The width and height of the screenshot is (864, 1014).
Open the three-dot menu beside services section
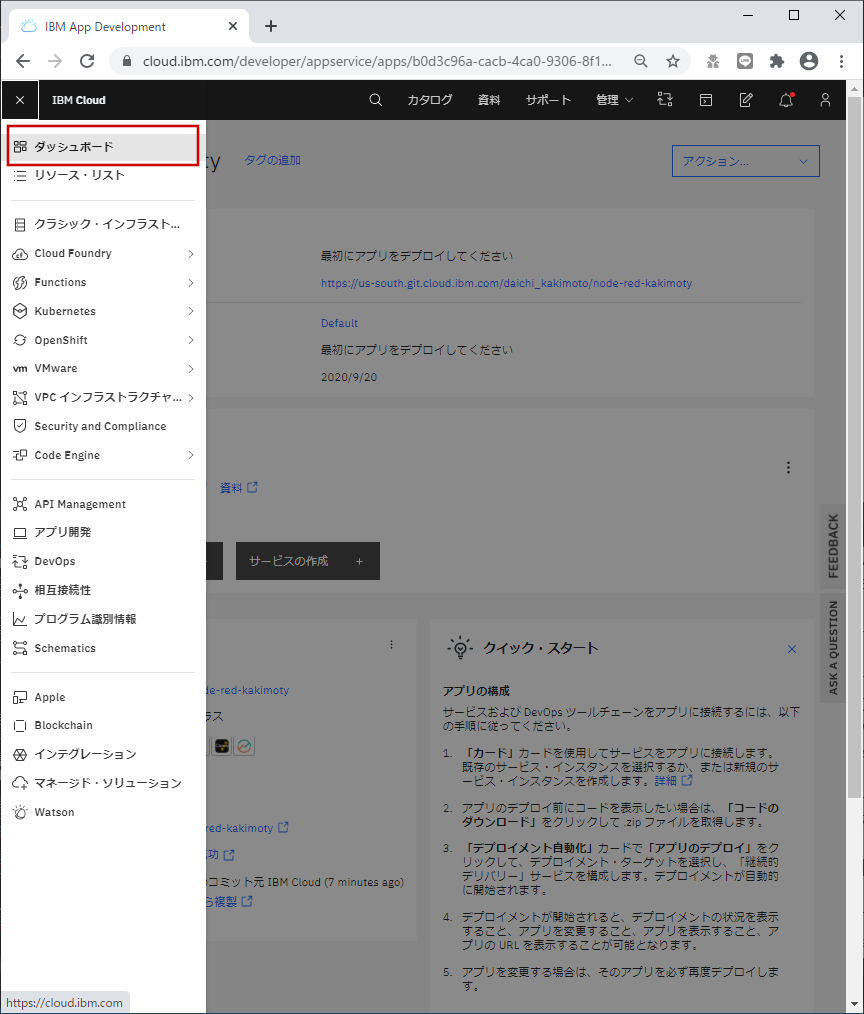pyautogui.click(x=788, y=468)
